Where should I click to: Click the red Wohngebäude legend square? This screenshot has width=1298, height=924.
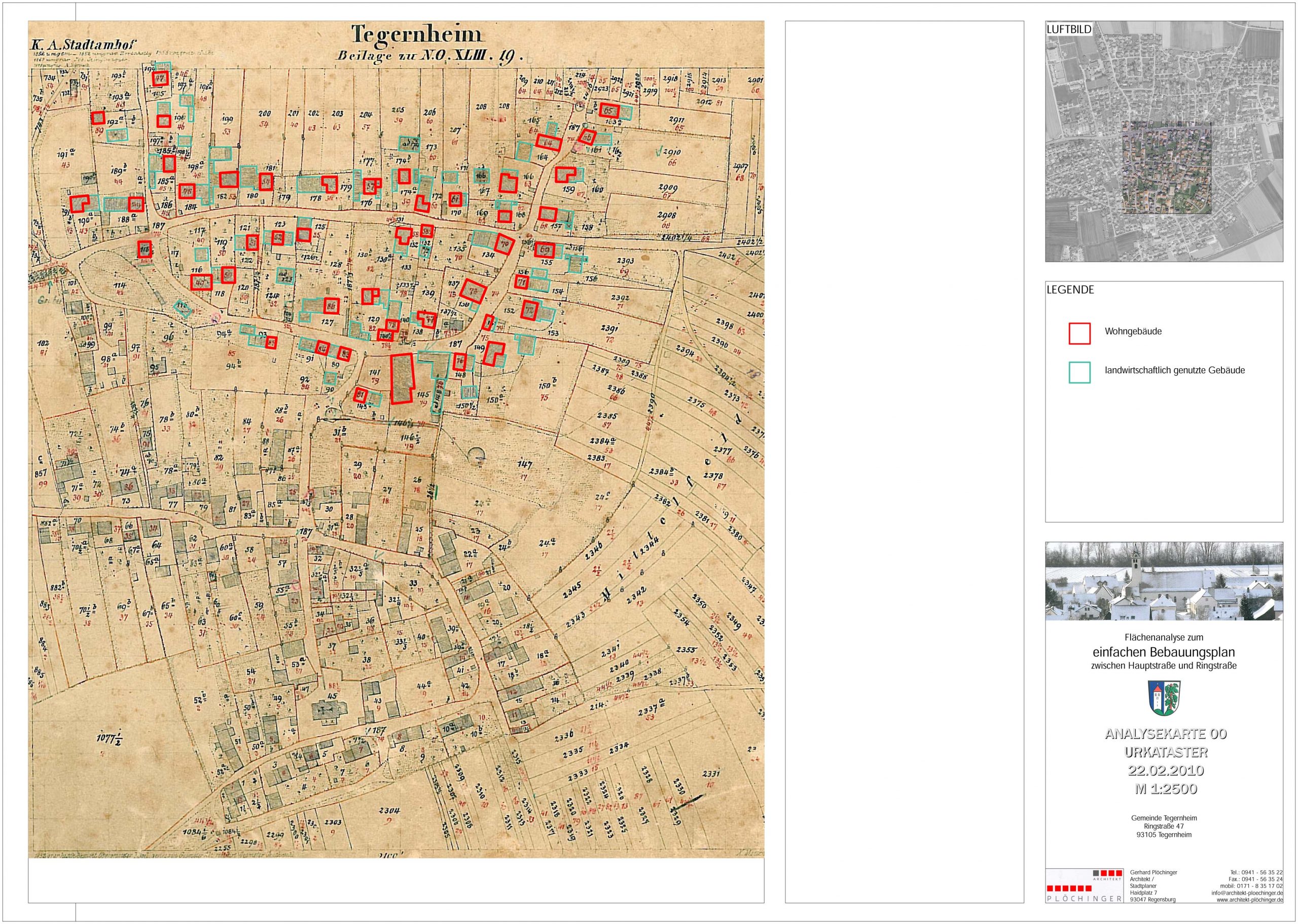pyautogui.click(x=1079, y=333)
